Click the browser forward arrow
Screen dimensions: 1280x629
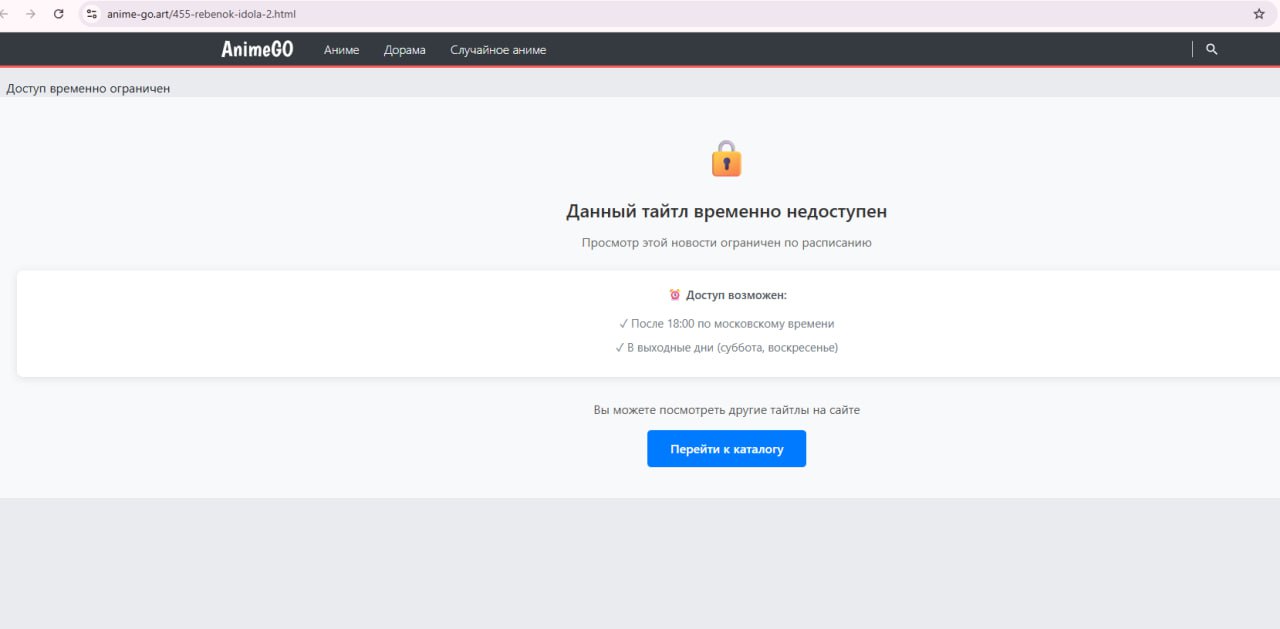point(30,14)
